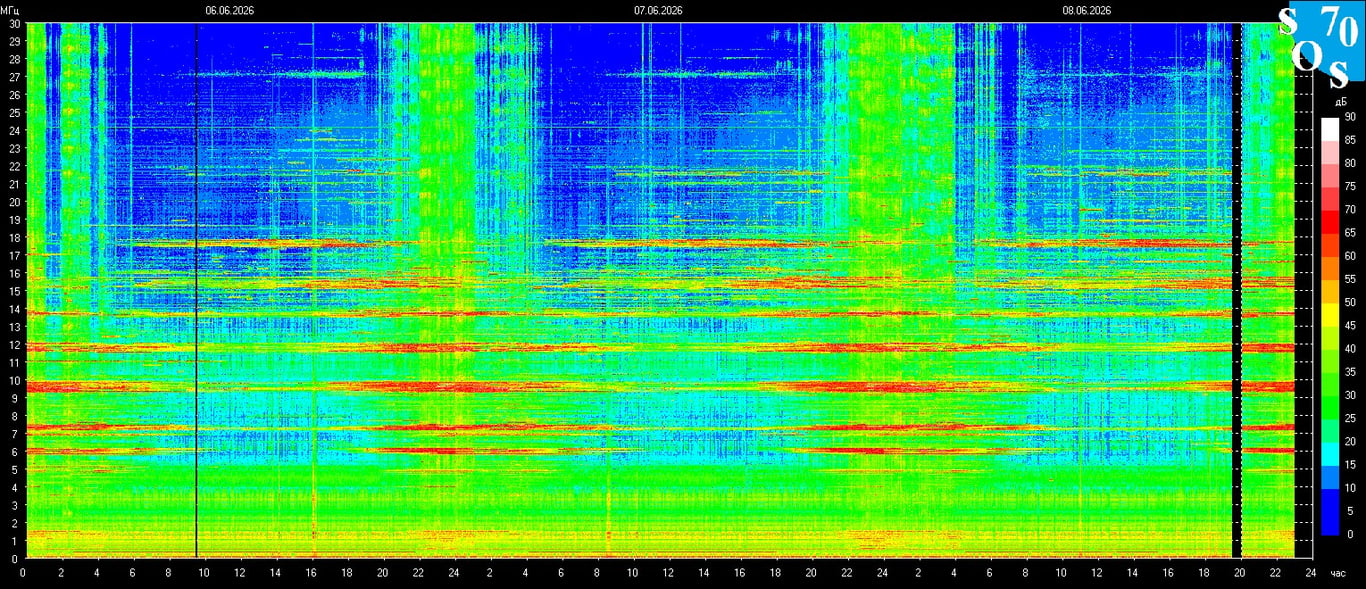Click the 70 value on the dB scale

click(x=1350, y=210)
